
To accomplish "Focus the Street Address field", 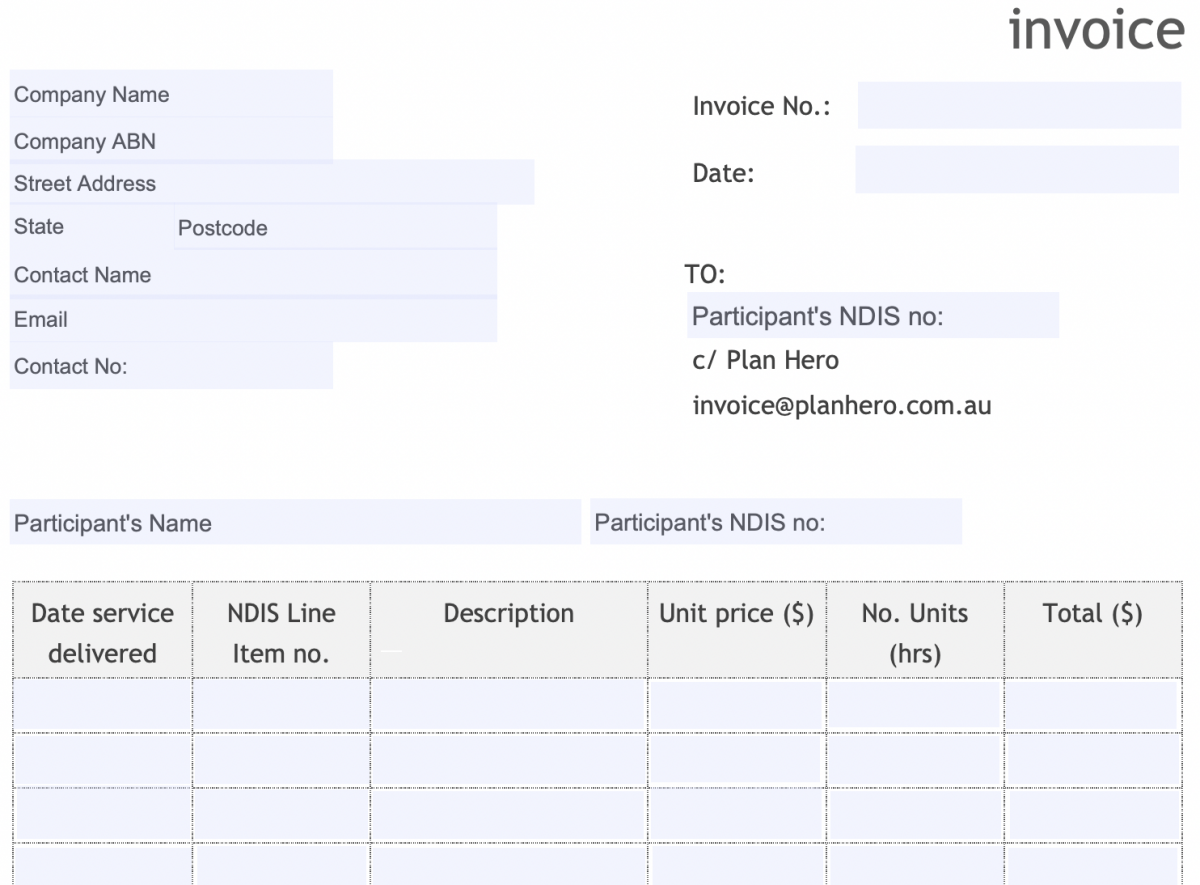I will pyautogui.click(x=272, y=183).
